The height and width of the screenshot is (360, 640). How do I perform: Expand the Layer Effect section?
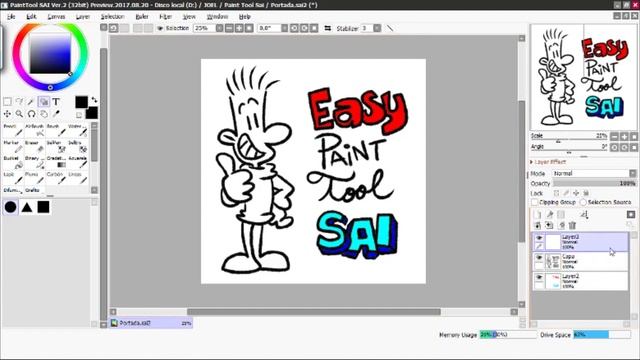[x=549, y=162]
